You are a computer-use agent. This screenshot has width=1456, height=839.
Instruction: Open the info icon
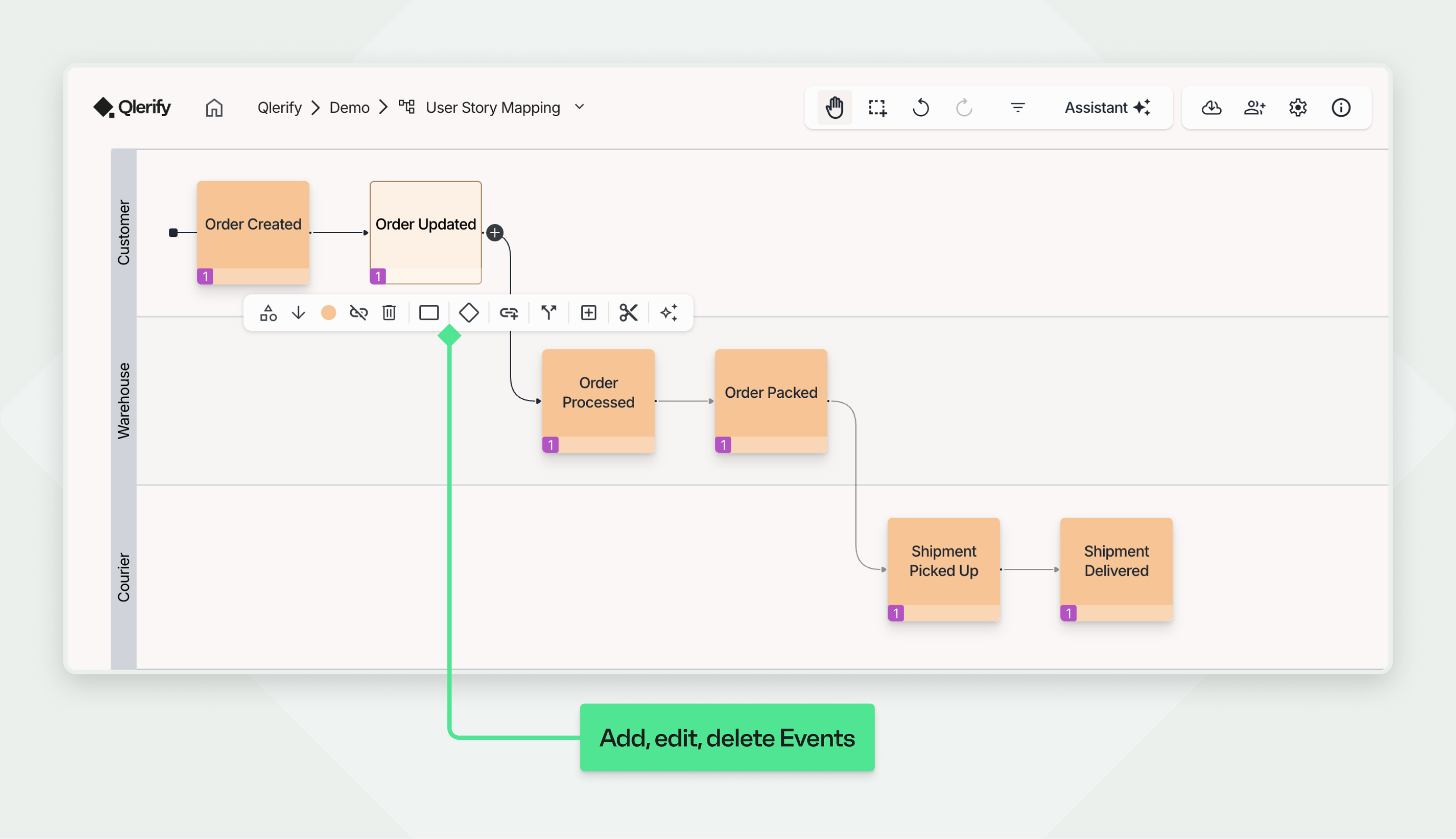click(x=1341, y=108)
